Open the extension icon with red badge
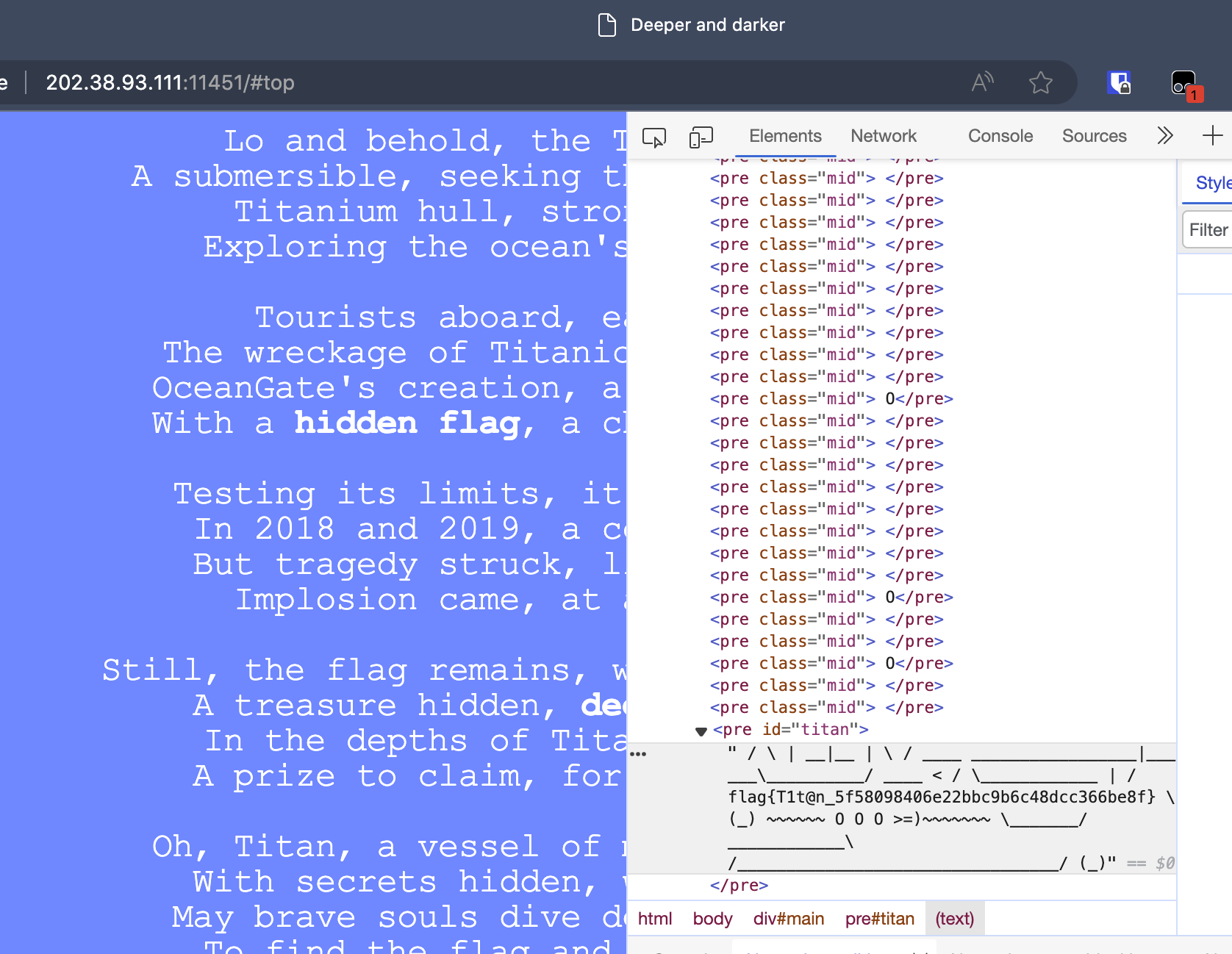Viewport: 1232px width, 954px height. pyautogui.click(x=1186, y=85)
